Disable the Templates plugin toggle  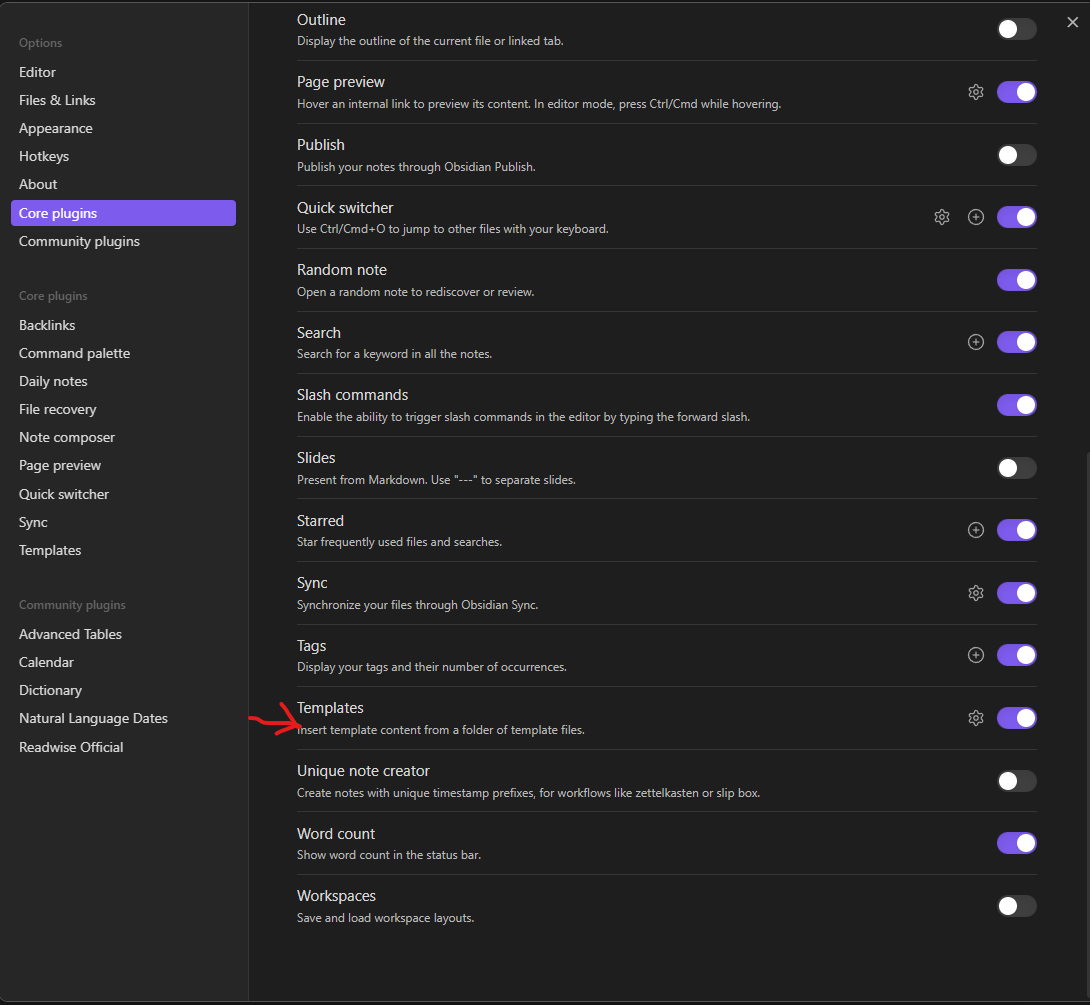point(1016,718)
